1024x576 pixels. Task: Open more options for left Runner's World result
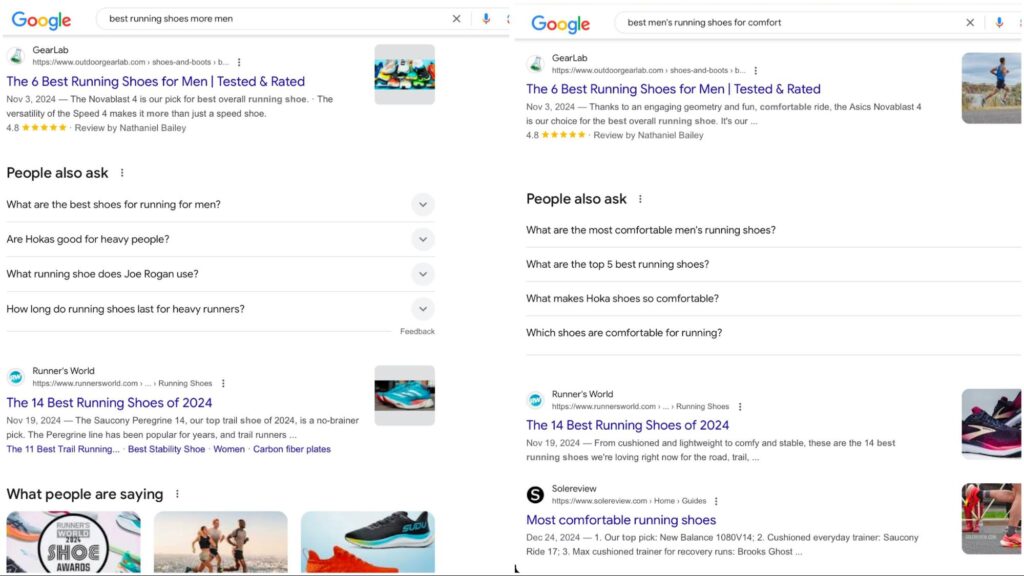[223, 383]
